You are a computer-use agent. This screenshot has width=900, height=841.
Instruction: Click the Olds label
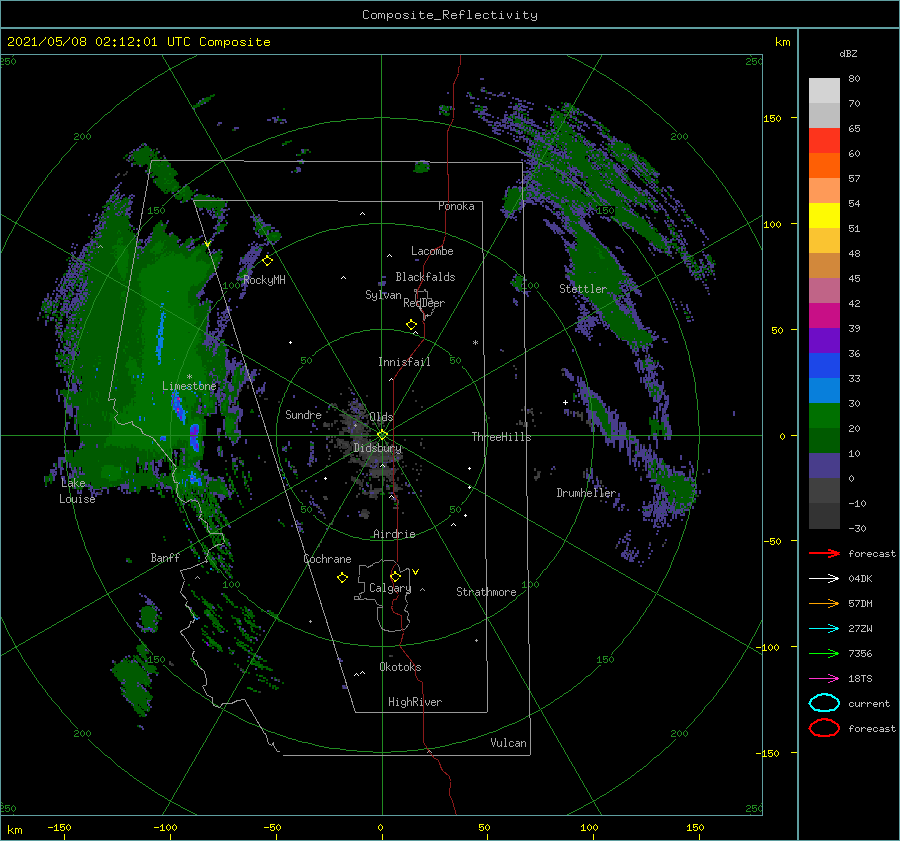click(x=381, y=417)
